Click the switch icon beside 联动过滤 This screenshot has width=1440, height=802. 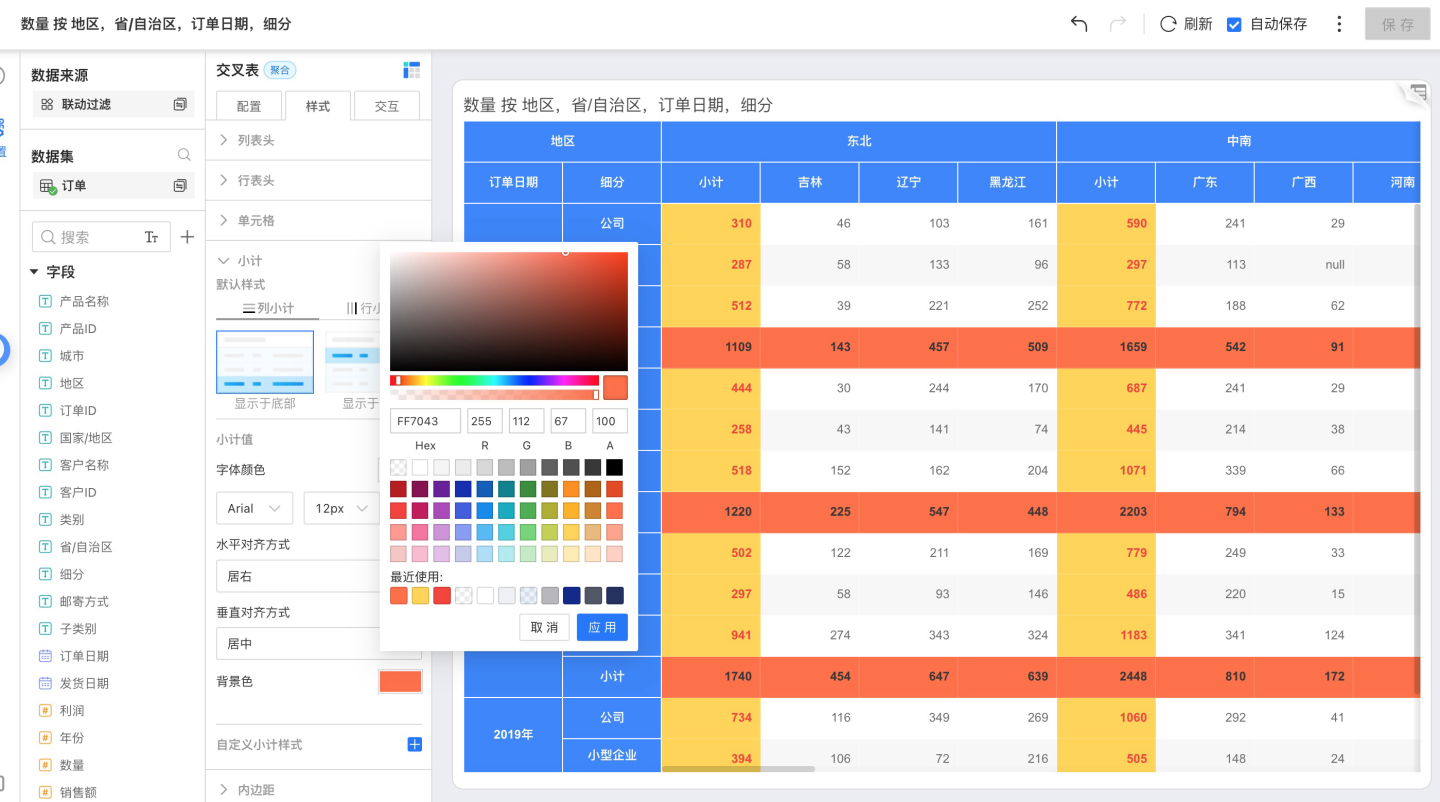(x=180, y=104)
